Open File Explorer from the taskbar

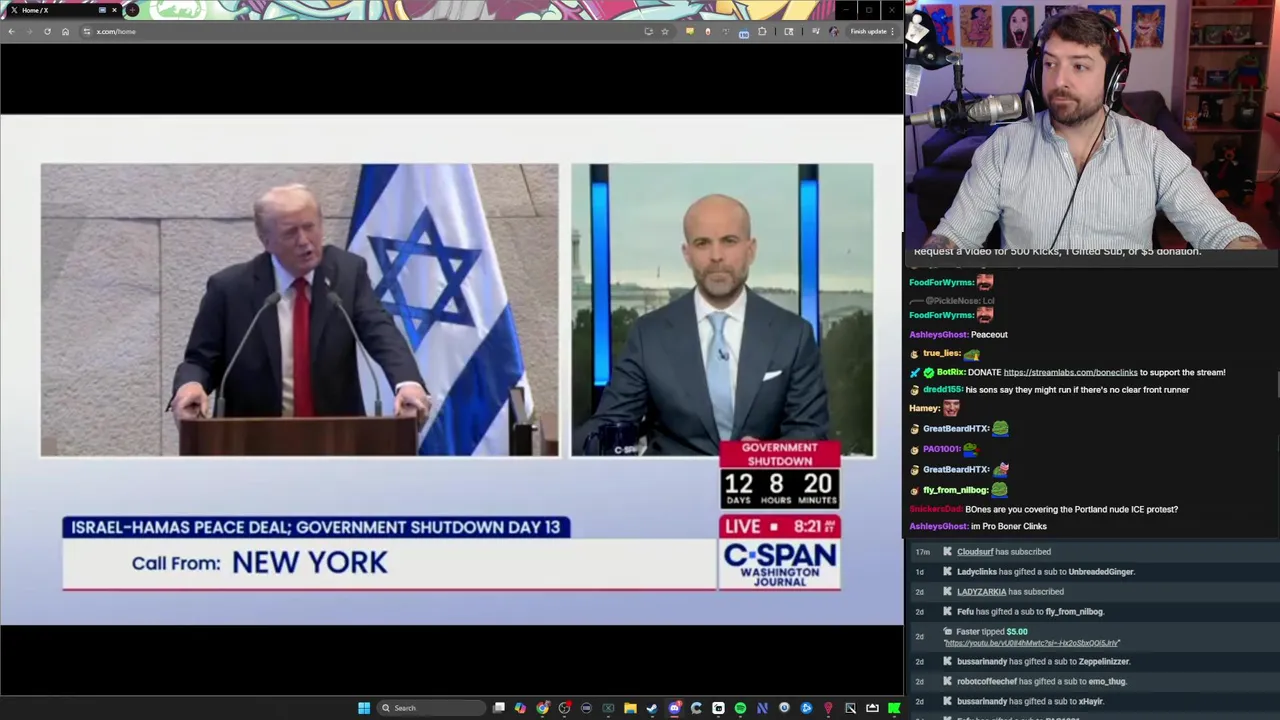coord(630,708)
